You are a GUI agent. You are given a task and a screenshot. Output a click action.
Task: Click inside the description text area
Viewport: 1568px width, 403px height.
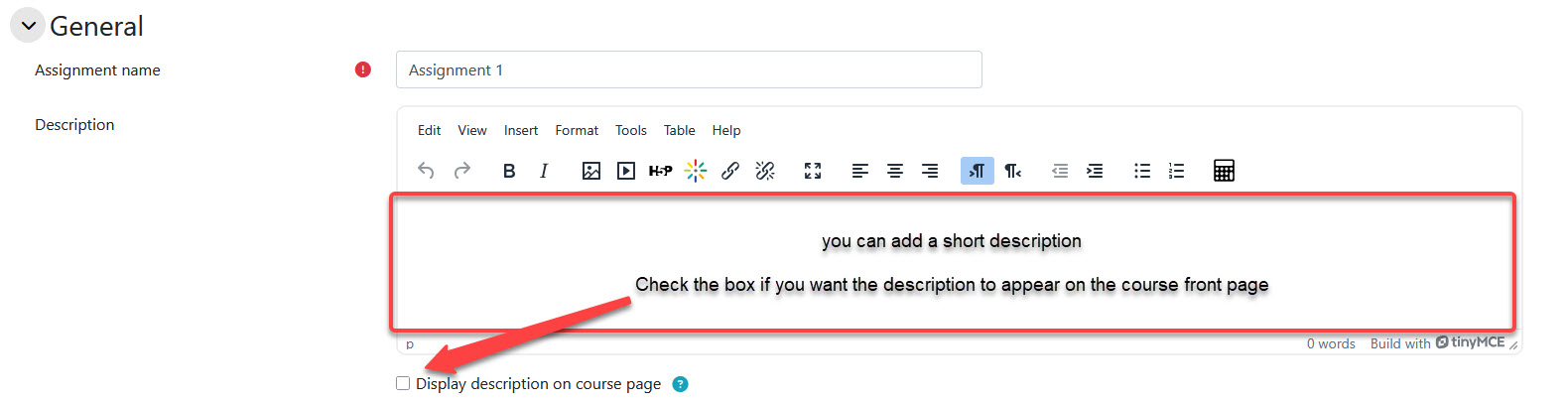click(953, 262)
